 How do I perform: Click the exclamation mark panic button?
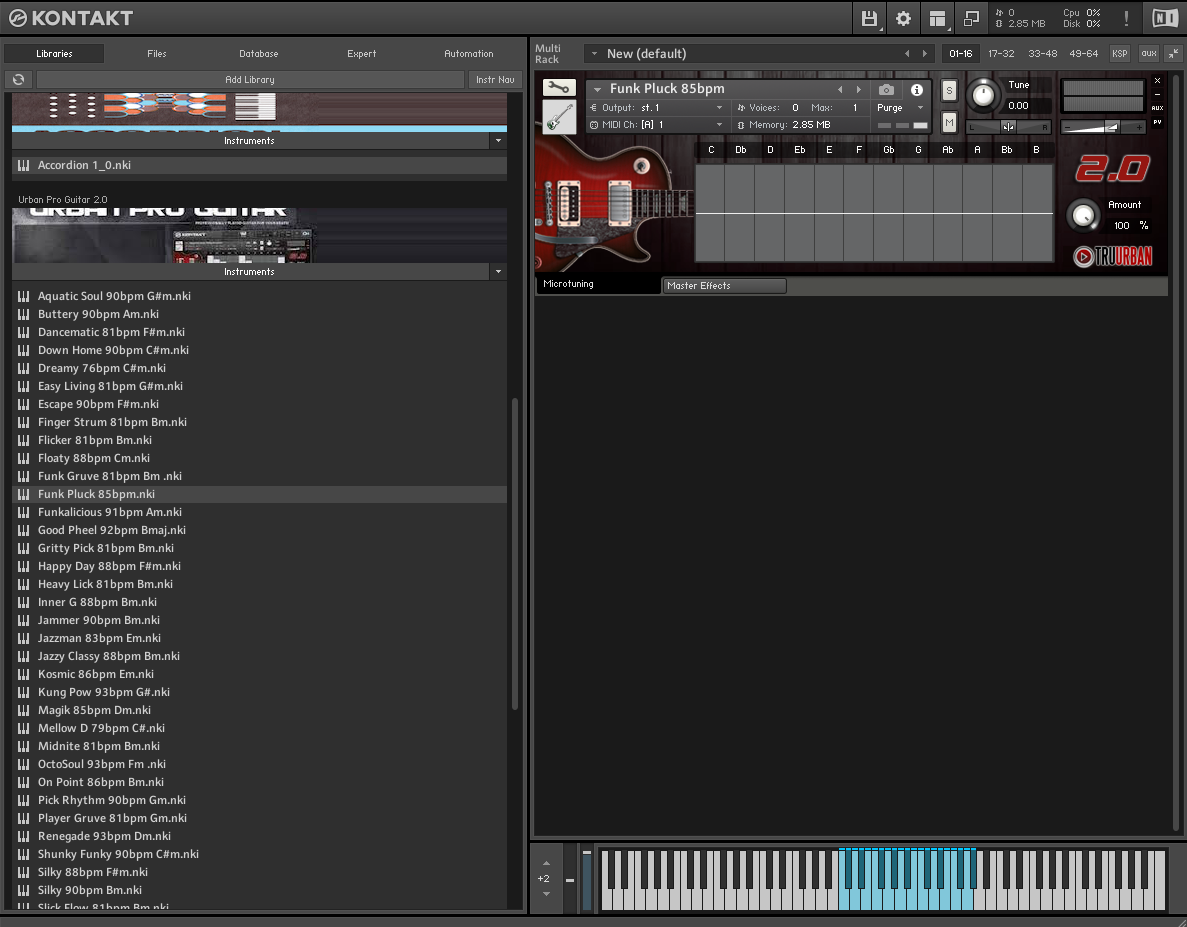coord(1126,18)
